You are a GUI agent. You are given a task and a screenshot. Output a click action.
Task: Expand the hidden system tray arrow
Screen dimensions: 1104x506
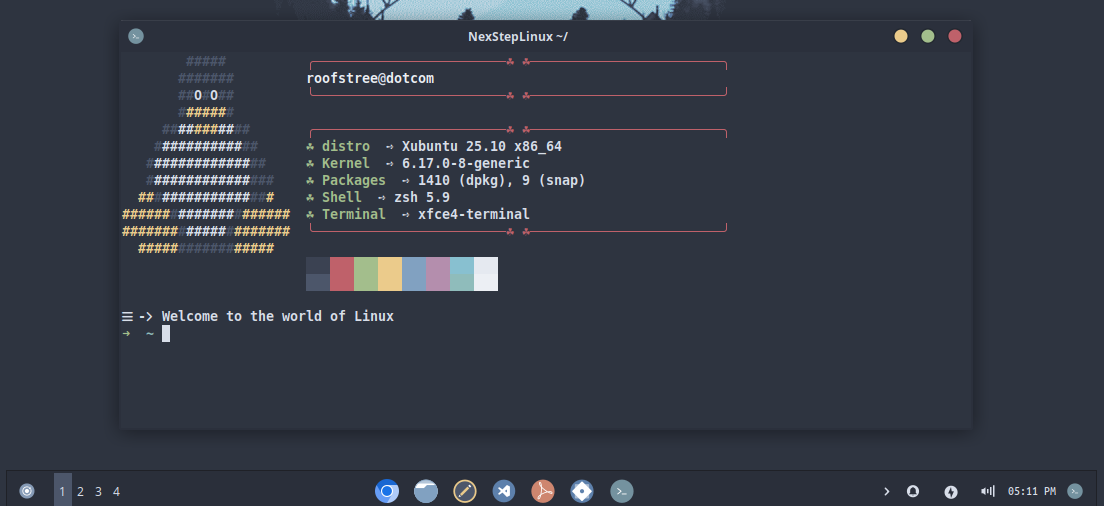tap(886, 491)
